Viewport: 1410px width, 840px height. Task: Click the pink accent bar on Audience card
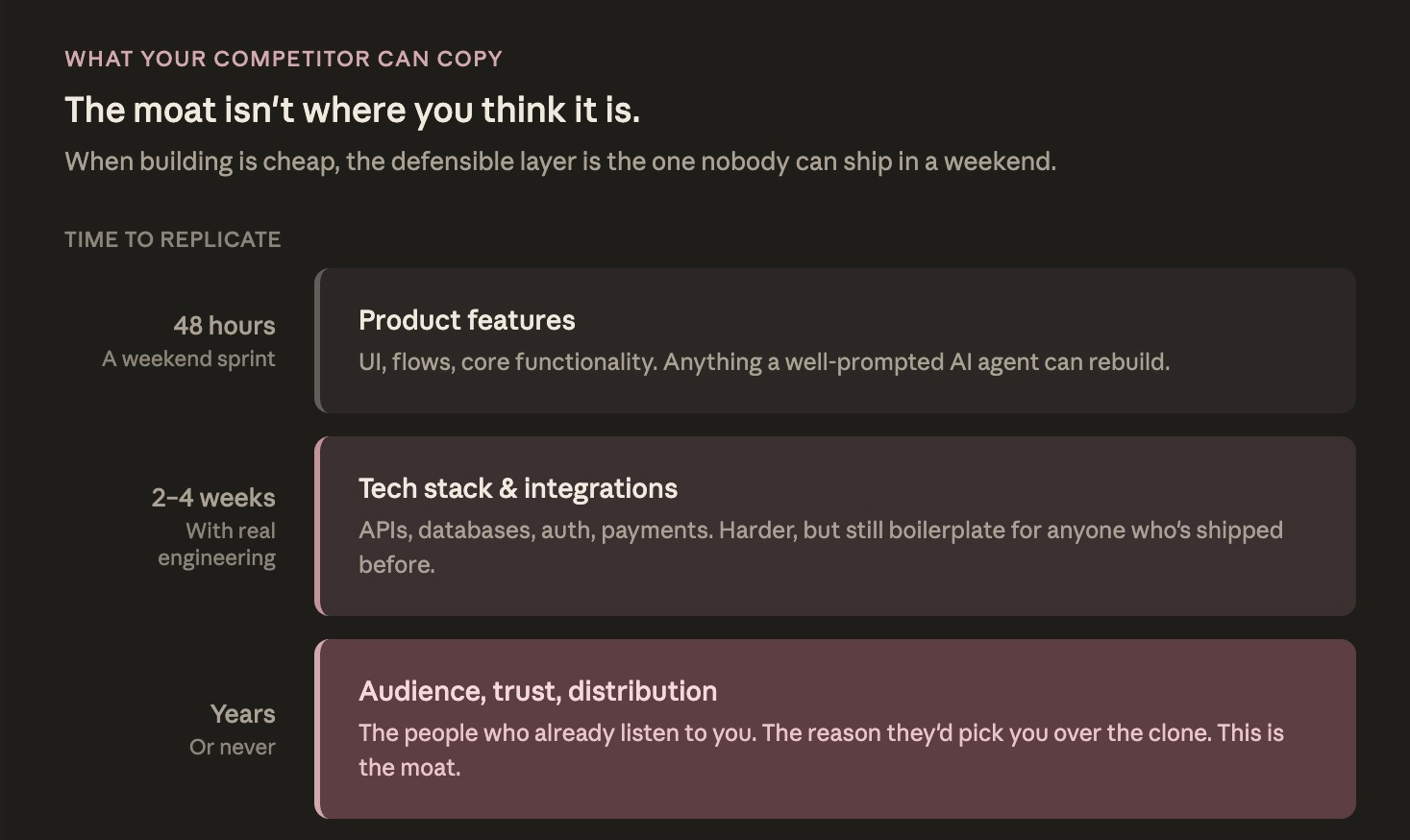click(318, 729)
